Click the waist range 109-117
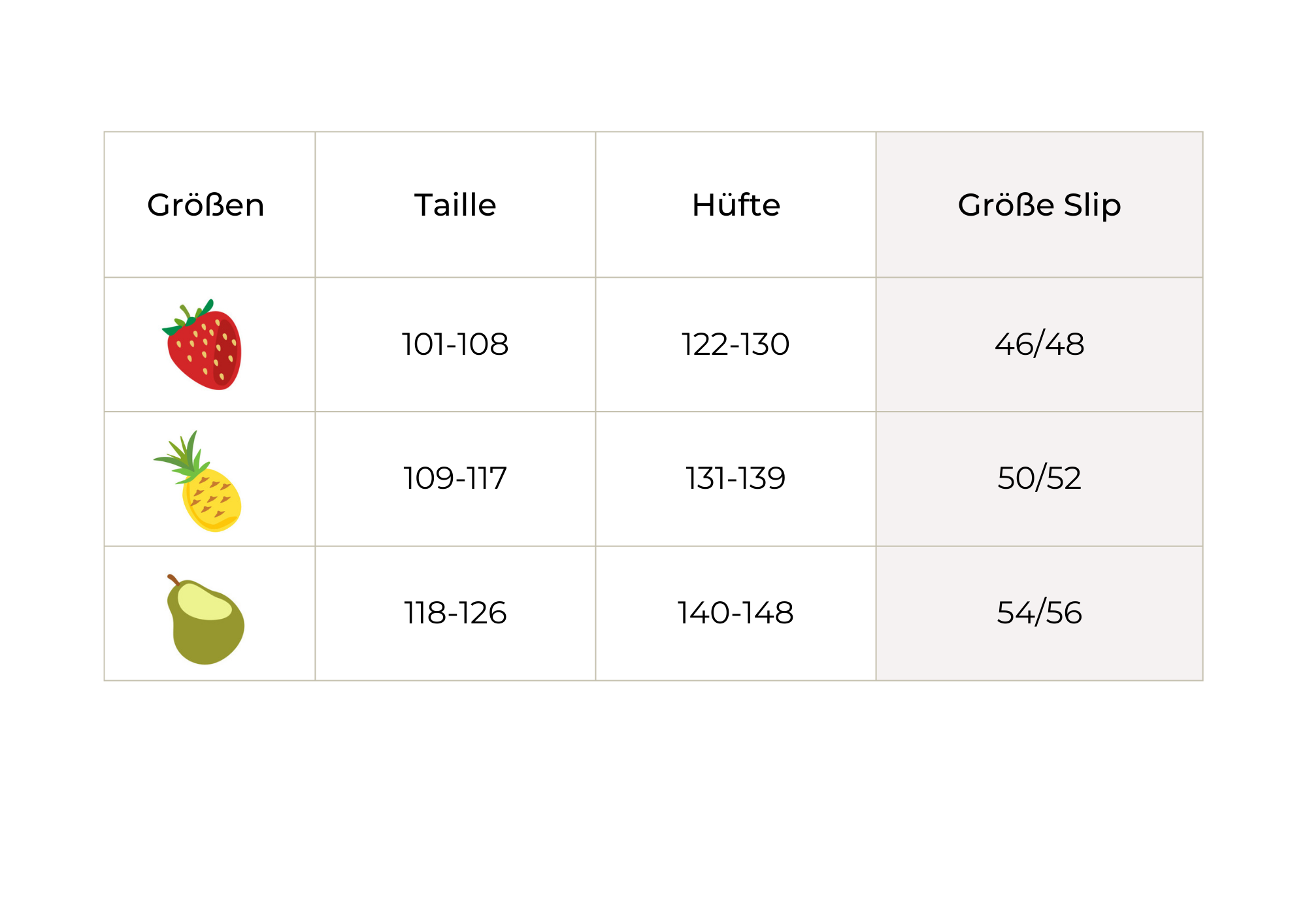The image size is (1307, 924). point(455,478)
